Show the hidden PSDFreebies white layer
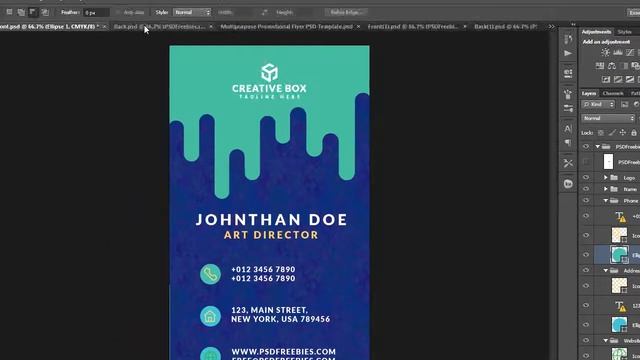 coord(586,162)
